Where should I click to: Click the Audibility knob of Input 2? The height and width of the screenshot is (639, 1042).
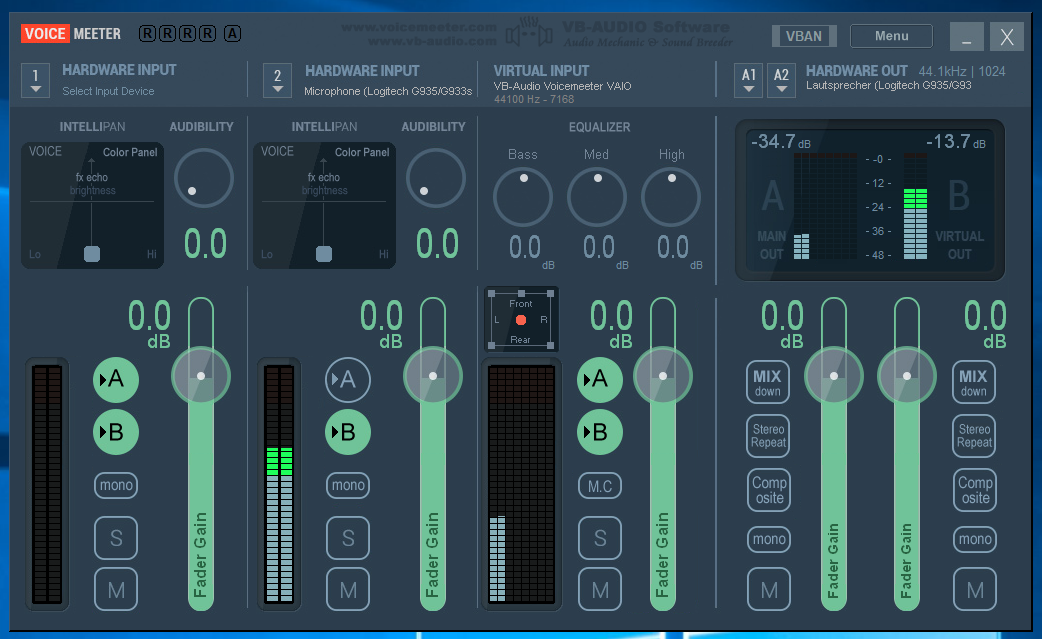(x=435, y=178)
